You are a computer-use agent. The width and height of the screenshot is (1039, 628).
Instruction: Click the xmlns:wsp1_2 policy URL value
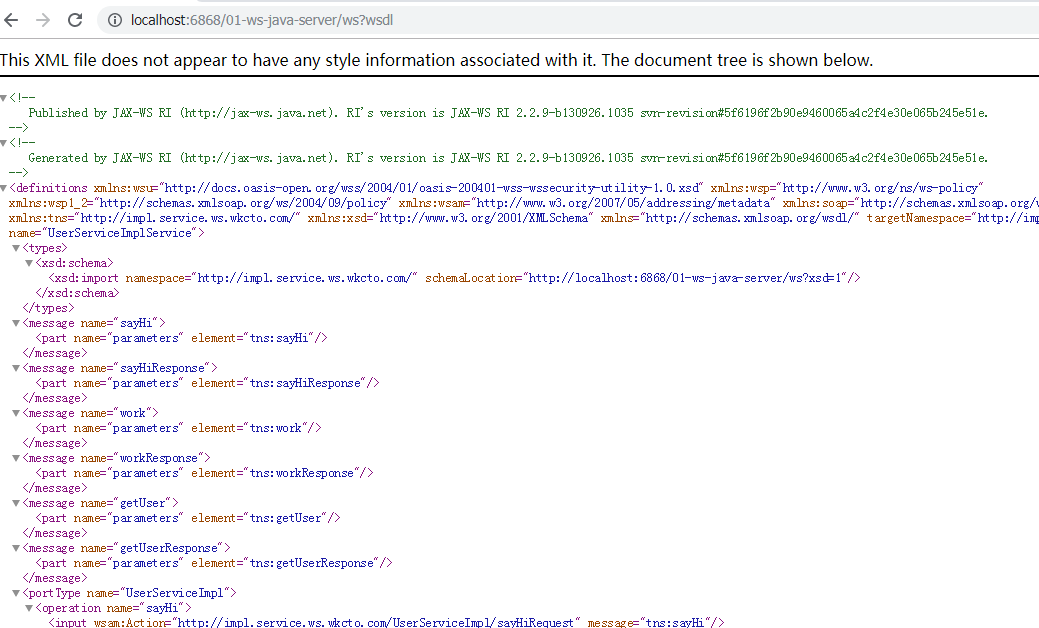point(244,203)
